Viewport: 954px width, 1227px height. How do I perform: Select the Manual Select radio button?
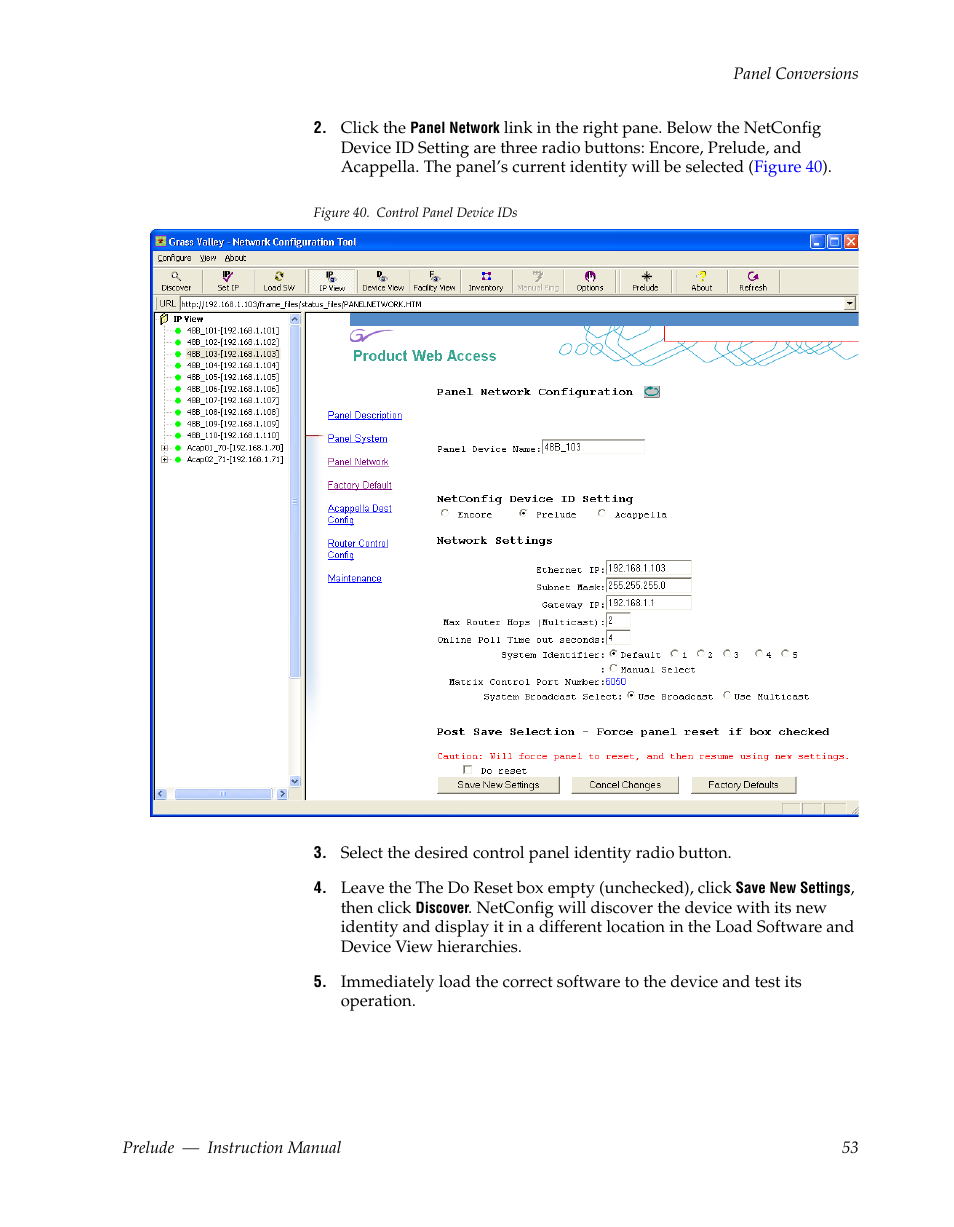click(x=613, y=668)
